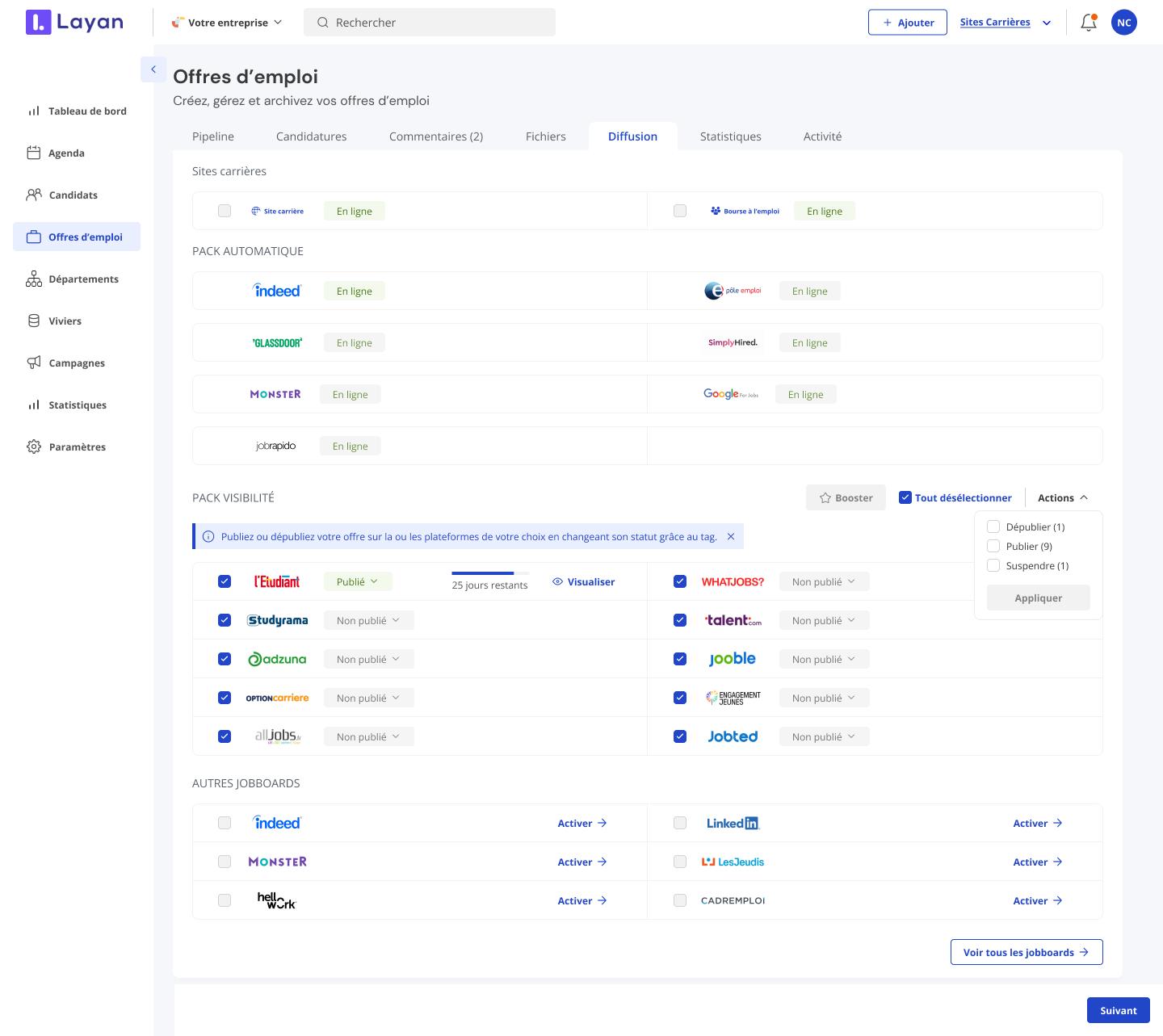1163x1036 pixels.
Task: Open l'Etudiant Publié status dropdown
Action: tap(358, 581)
